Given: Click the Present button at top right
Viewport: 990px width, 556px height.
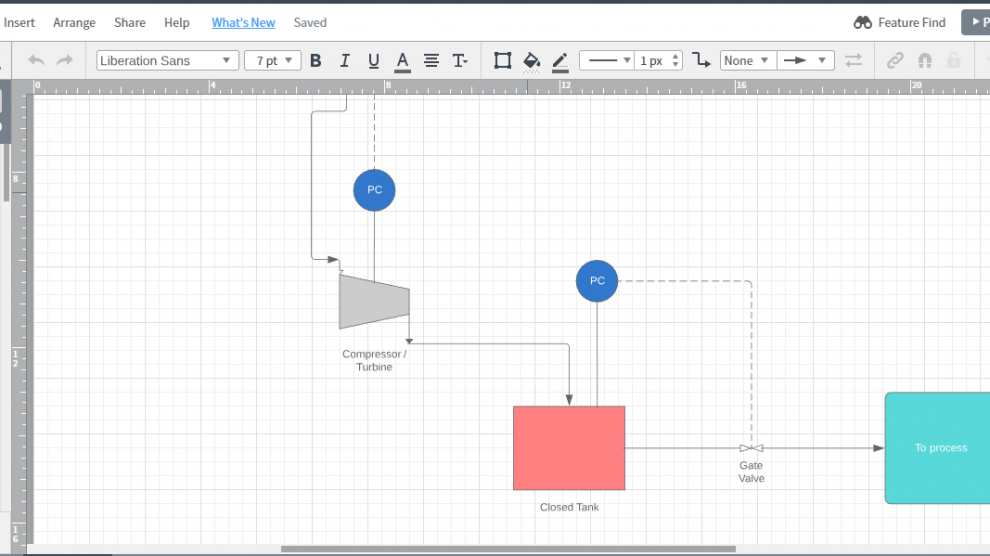Looking at the screenshot, I should coord(975,22).
